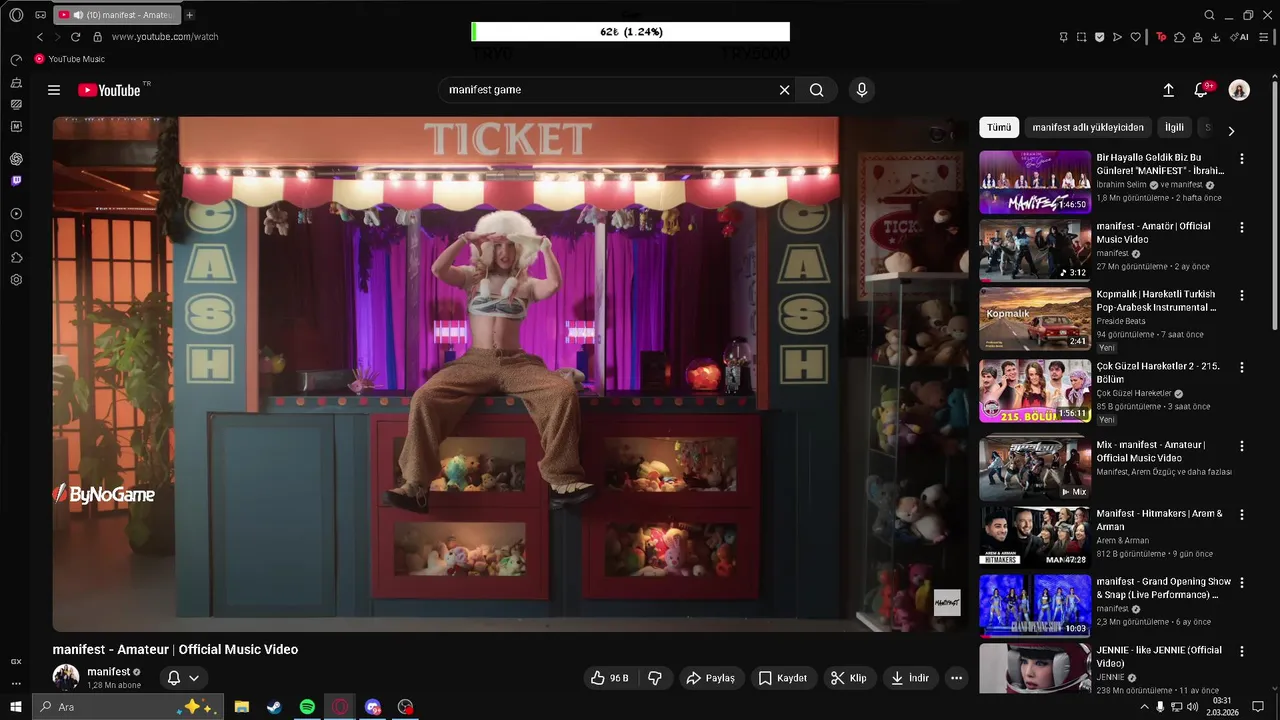Open options for Kopmalık video
This screenshot has width=1280, height=720.
[1242, 296]
